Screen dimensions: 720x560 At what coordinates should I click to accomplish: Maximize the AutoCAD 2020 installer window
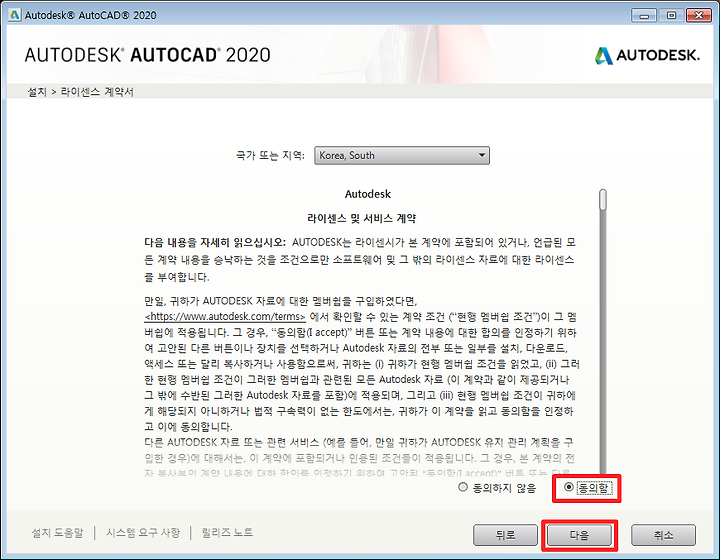(x=671, y=16)
